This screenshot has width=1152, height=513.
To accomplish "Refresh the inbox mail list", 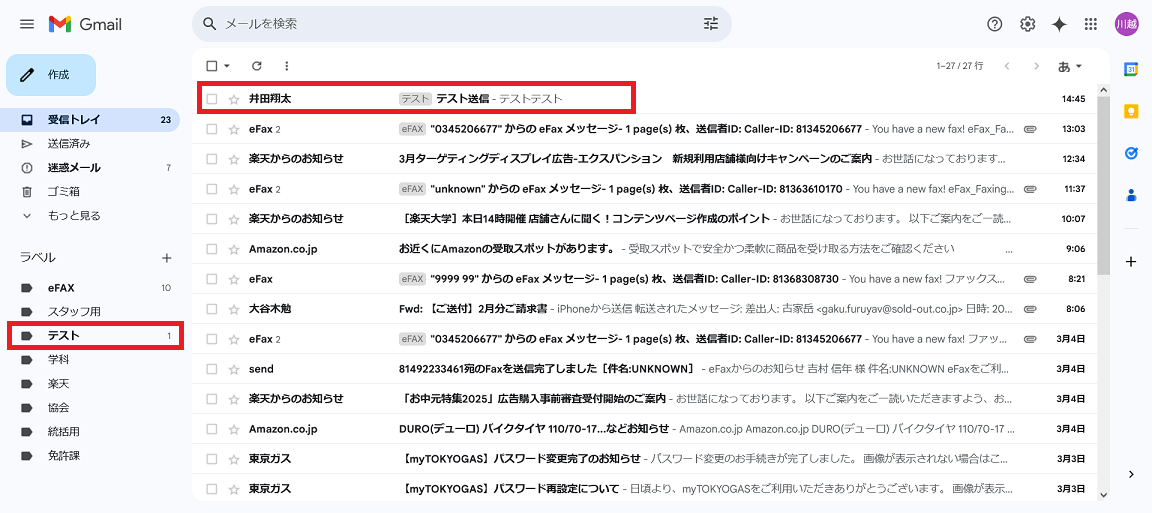I will point(257,66).
